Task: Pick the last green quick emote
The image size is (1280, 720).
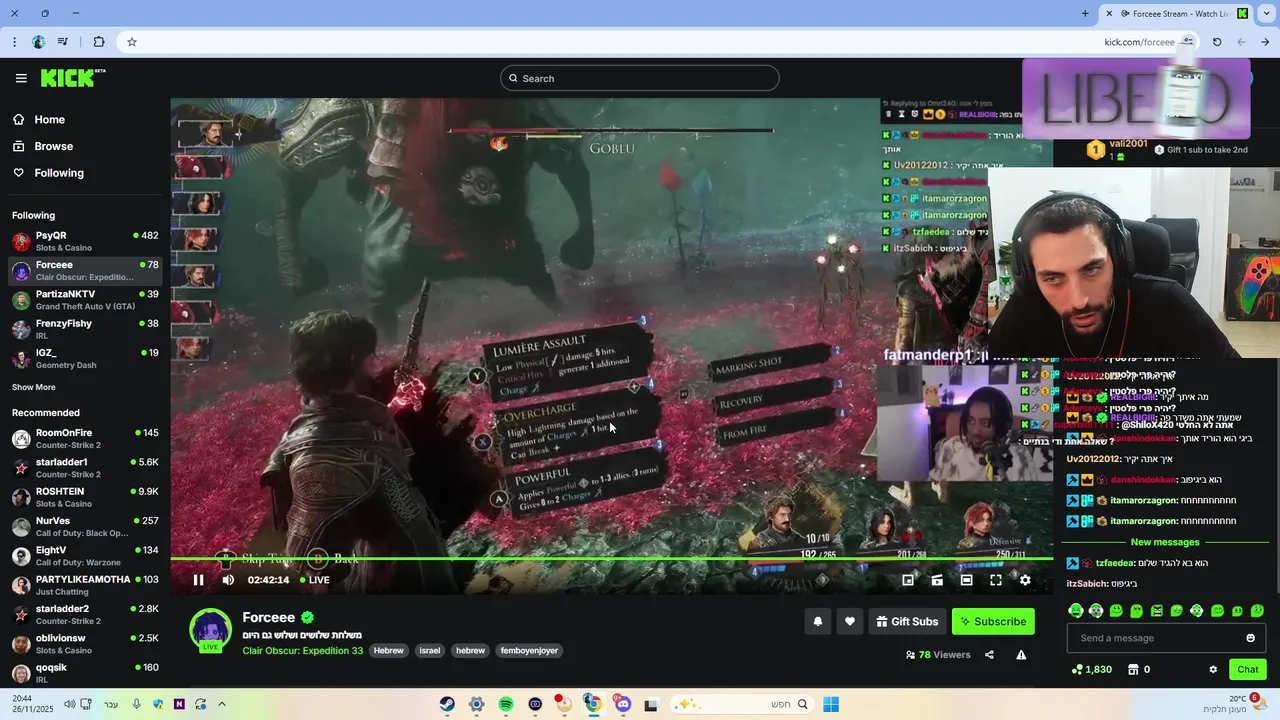Action: click(1257, 610)
